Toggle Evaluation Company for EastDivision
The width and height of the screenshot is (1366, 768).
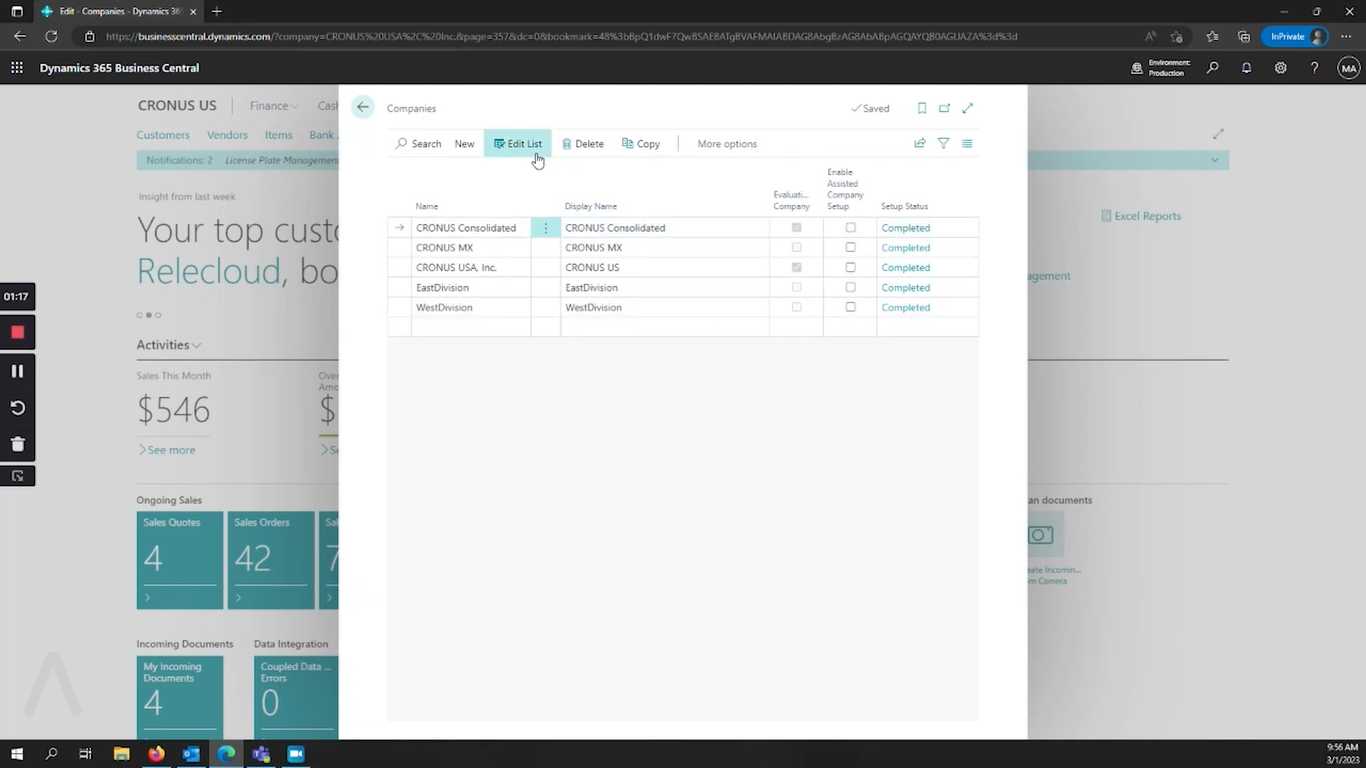[x=796, y=288]
